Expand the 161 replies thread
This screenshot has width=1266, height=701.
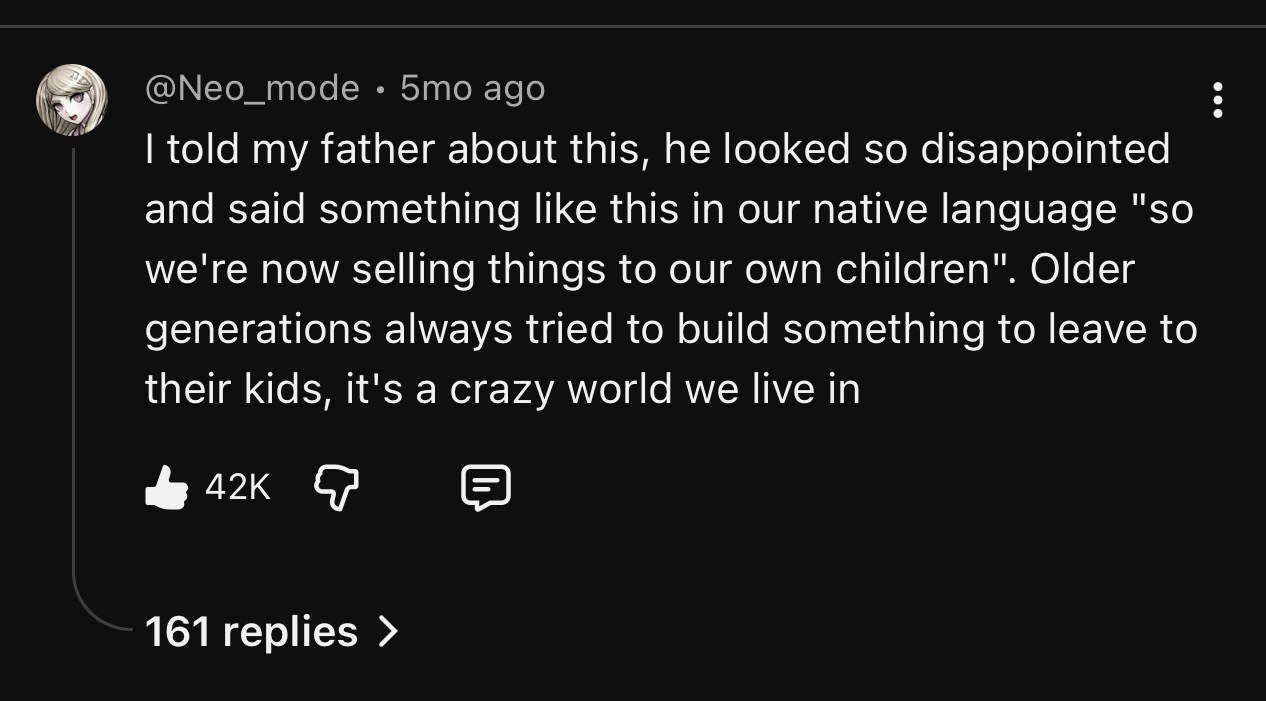click(x=251, y=631)
